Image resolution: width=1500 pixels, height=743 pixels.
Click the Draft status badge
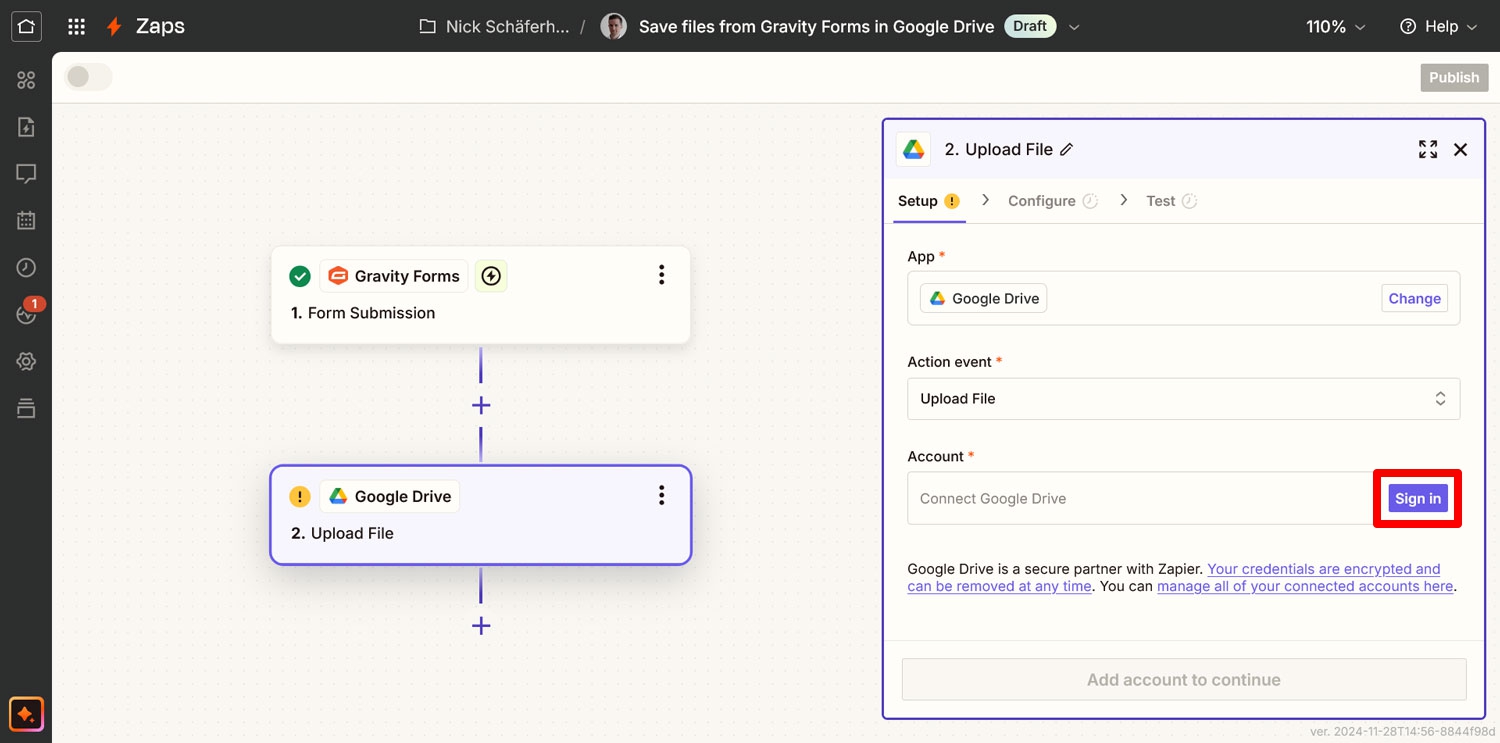tap(1029, 26)
